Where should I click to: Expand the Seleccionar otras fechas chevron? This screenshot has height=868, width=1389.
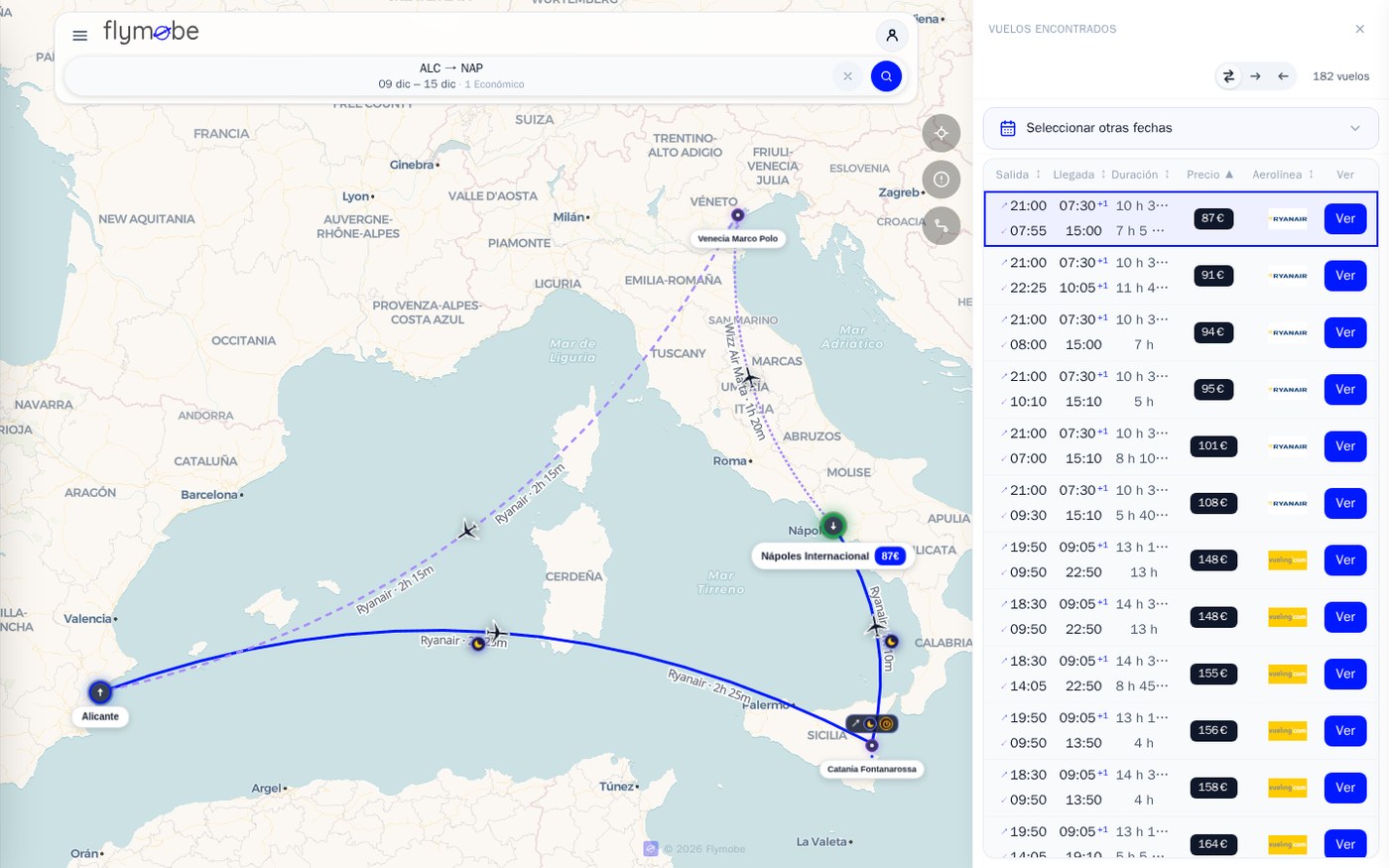tap(1355, 128)
